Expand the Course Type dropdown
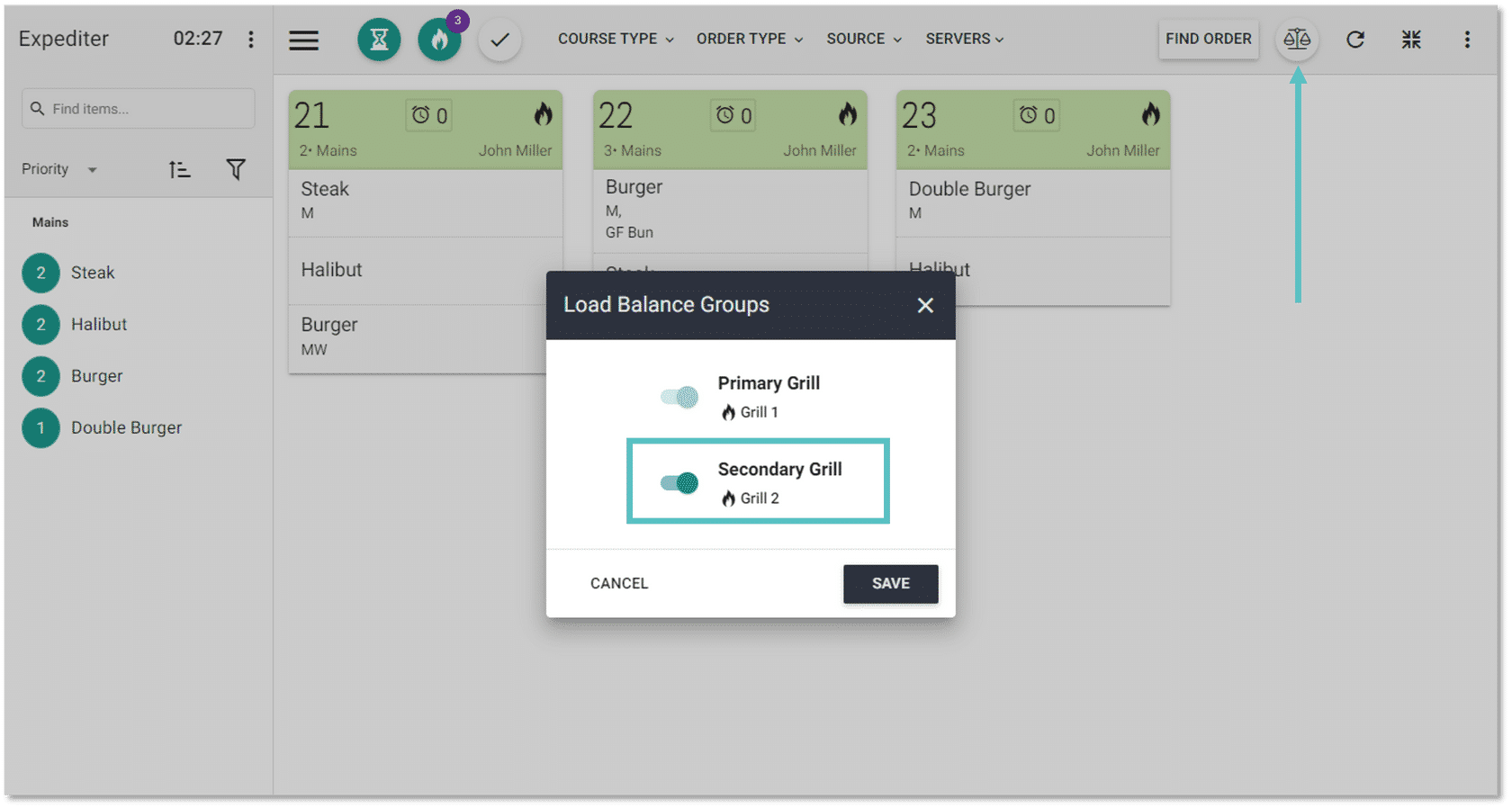The image size is (1512, 808). pyautogui.click(x=616, y=39)
